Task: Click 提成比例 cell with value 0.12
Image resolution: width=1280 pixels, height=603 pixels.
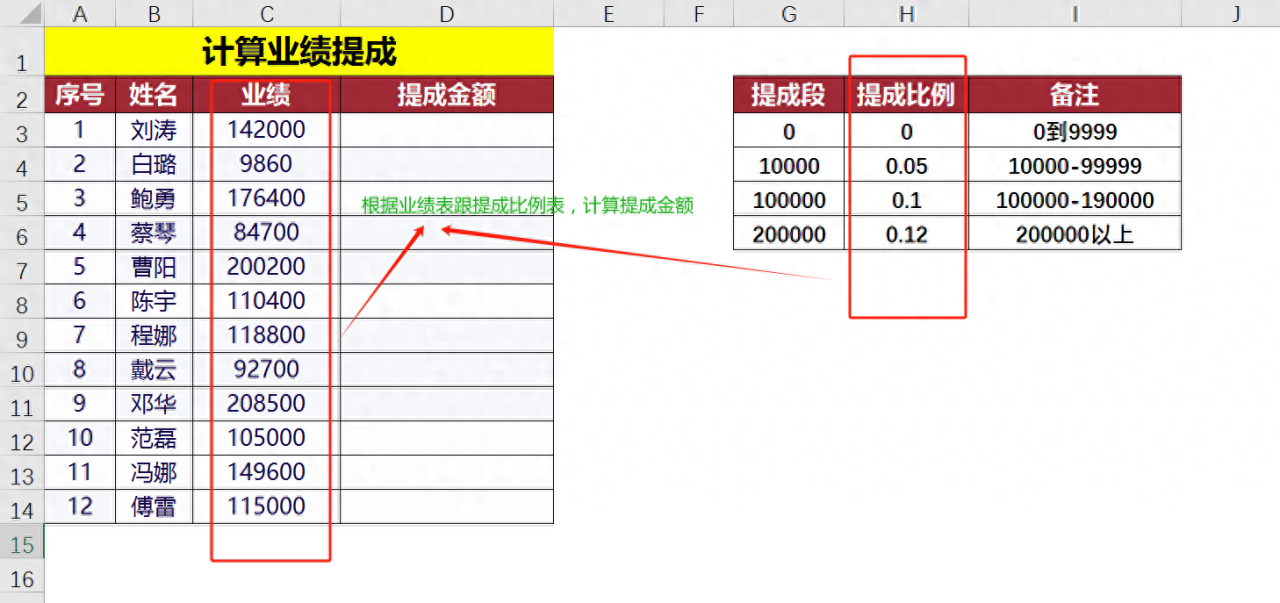Action: (906, 234)
